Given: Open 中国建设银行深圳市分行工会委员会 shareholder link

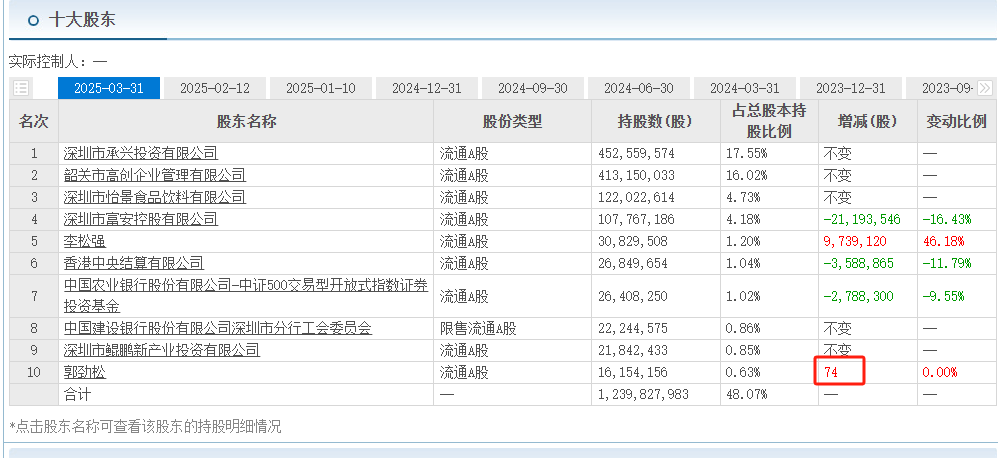Looking at the screenshot, I should pos(218,328).
